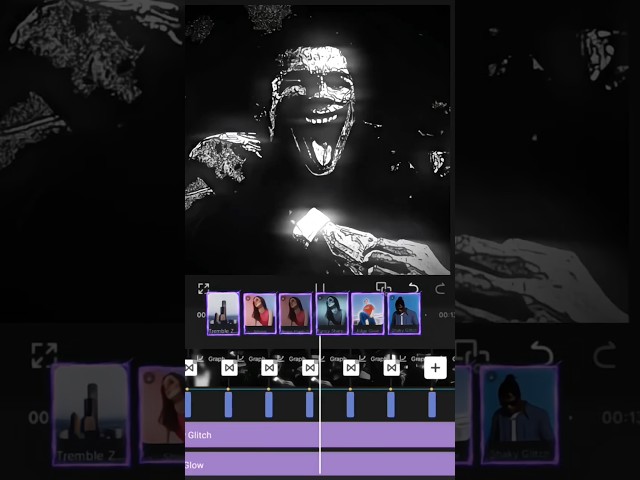The height and width of the screenshot is (480, 640).
Task: Select the blue-toned woman effect thumbnail
Action: (x=332, y=313)
